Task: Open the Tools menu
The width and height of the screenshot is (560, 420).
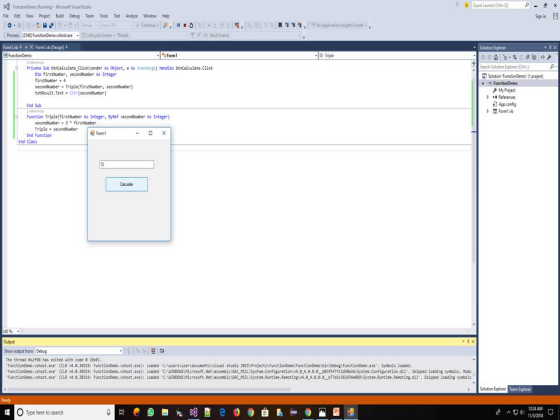Action: [x=104, y=16]
